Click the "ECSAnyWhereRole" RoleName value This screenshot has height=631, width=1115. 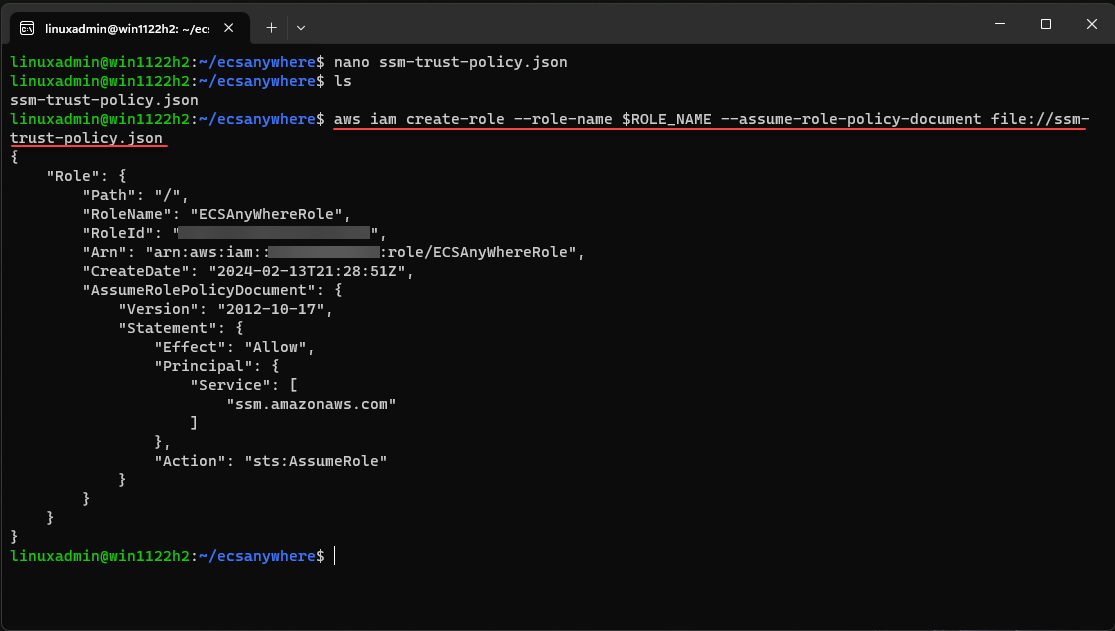coord(275,214)
